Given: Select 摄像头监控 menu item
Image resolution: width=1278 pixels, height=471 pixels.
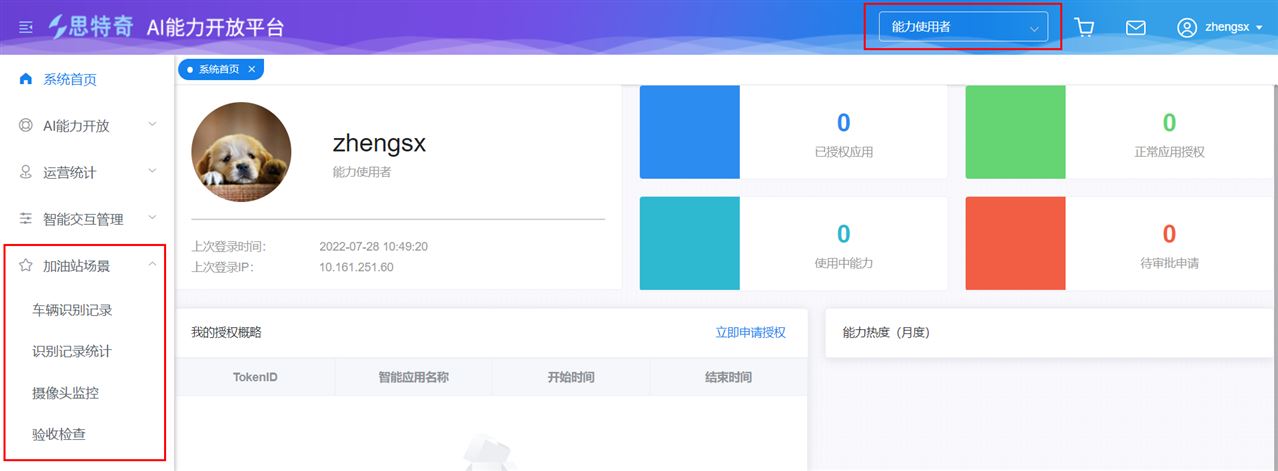Looking at the screenshot, I should pyautogui.click(x=66, y=393).
